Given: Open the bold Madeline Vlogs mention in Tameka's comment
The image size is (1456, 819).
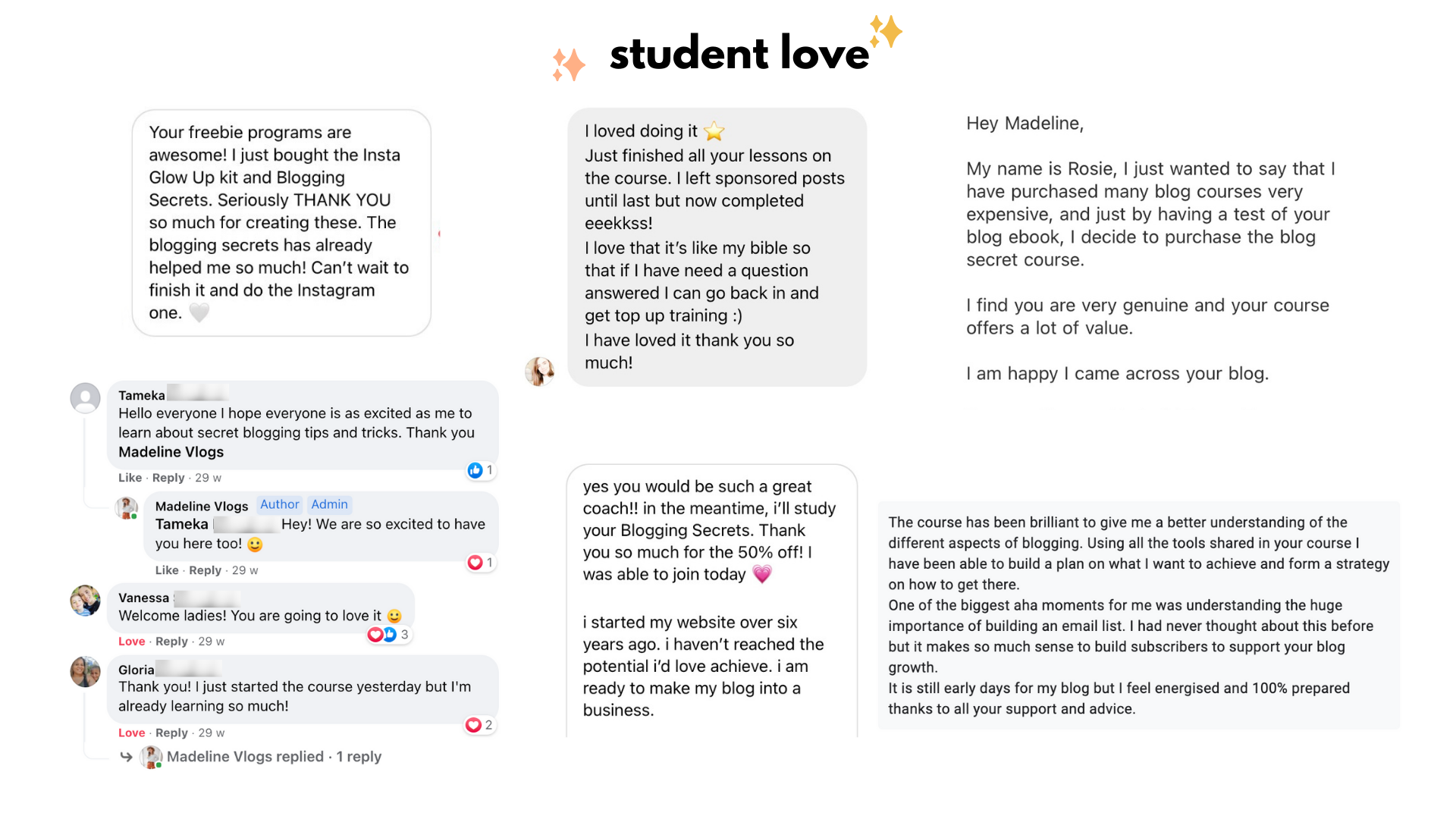Looking at the screenshot, I should [171, 452].
